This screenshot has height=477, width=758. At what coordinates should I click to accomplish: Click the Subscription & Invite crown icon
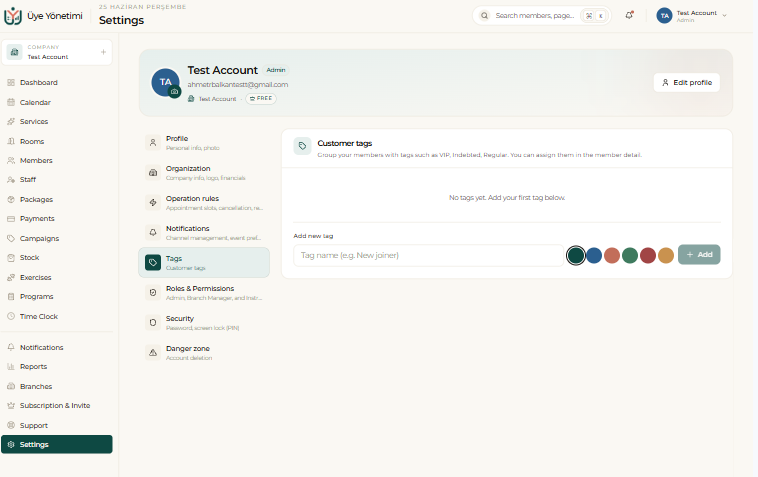coord(11,405)
